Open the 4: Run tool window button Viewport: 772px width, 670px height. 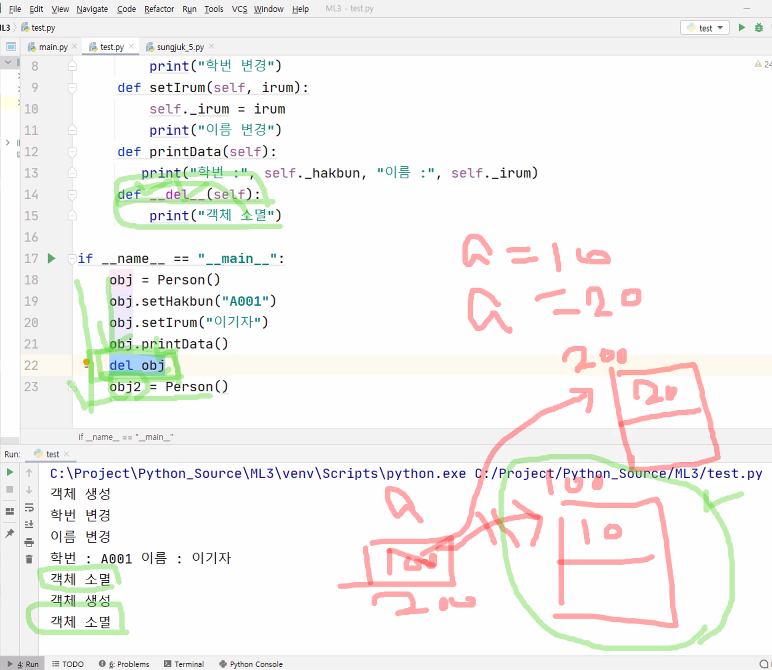[23, 664]
